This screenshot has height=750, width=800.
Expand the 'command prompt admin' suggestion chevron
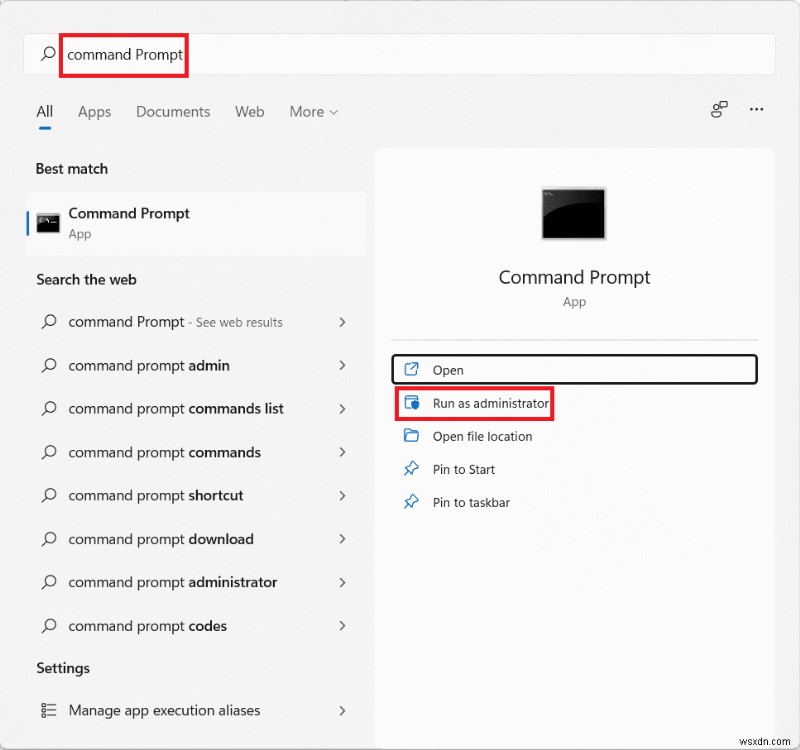click(x=342, y=366)
